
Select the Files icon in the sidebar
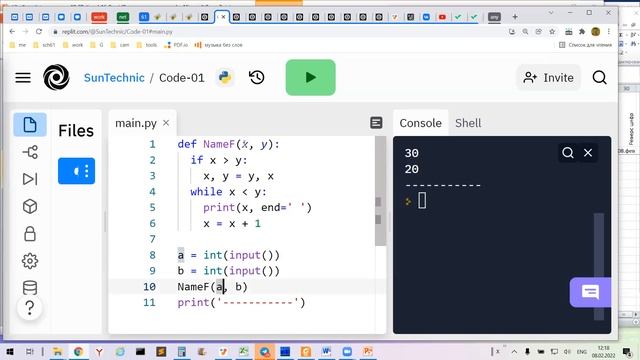[x=30, y=125]
